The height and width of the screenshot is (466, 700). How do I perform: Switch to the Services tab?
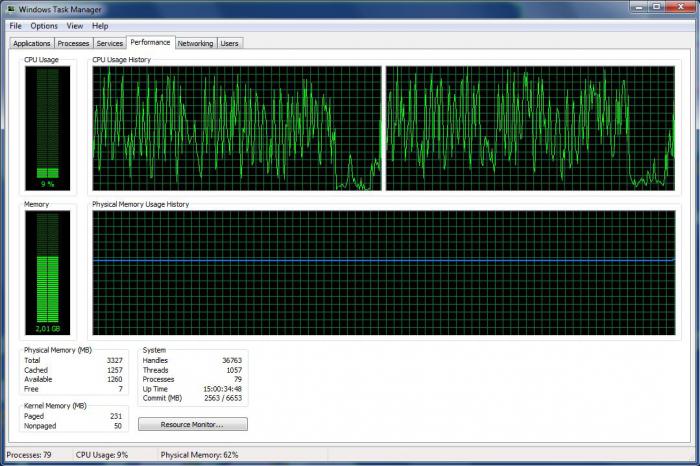[x=109, y=43]
